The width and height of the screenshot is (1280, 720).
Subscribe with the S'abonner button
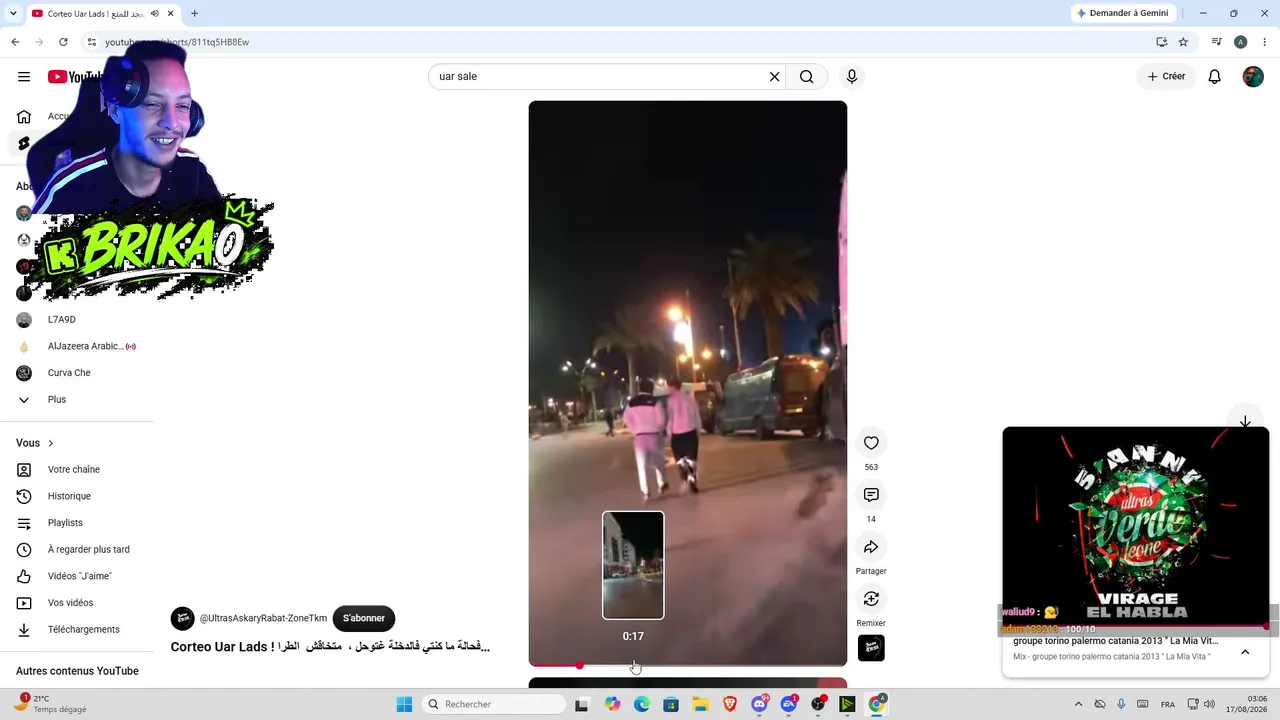click(364, 618)
